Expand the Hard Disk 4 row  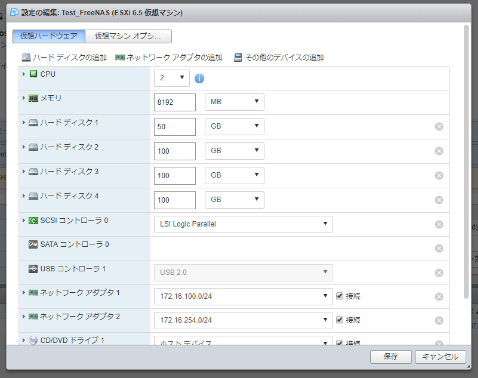(x=24, y=196)
